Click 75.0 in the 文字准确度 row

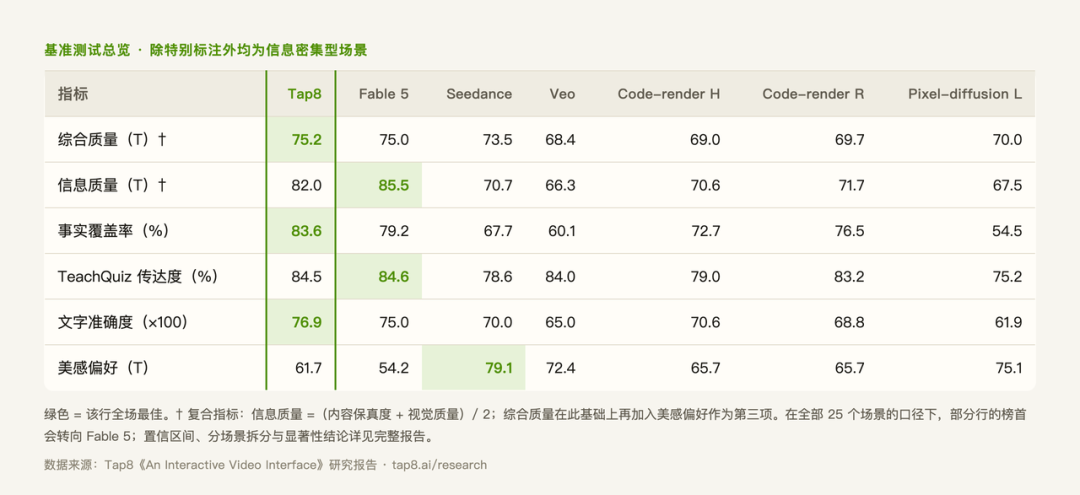click(x=394, y=322)
